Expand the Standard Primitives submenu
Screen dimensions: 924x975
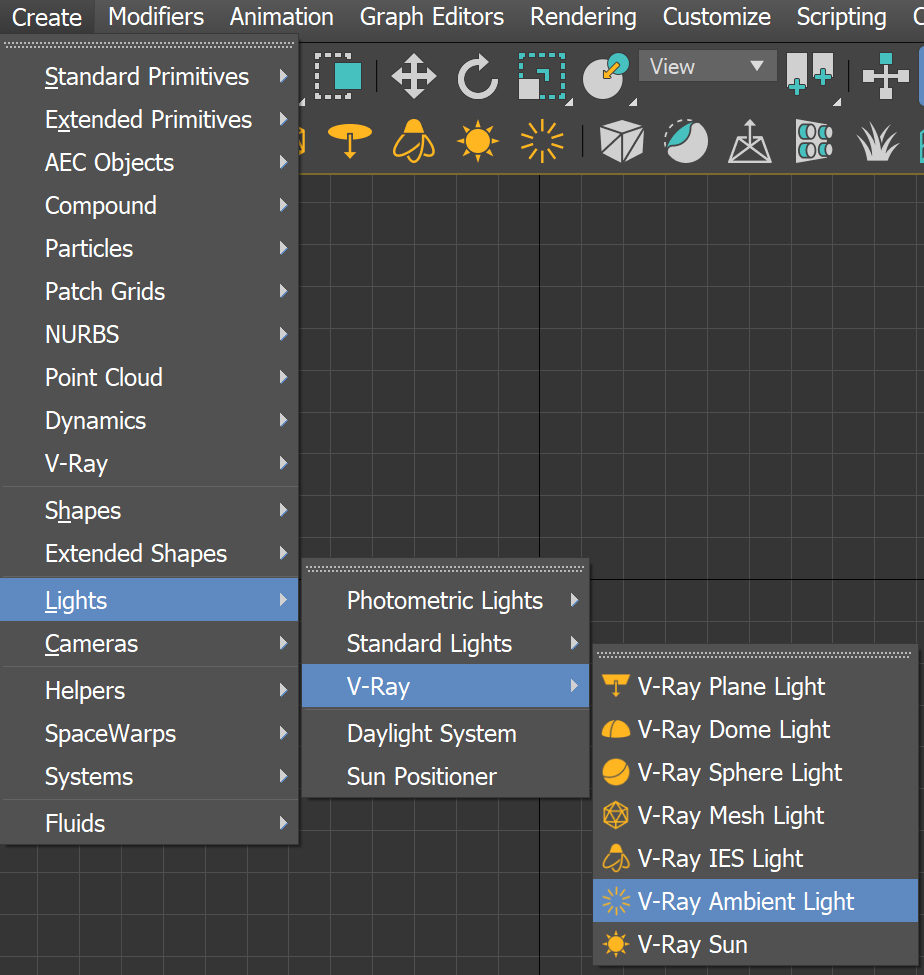tap(146, 76)
